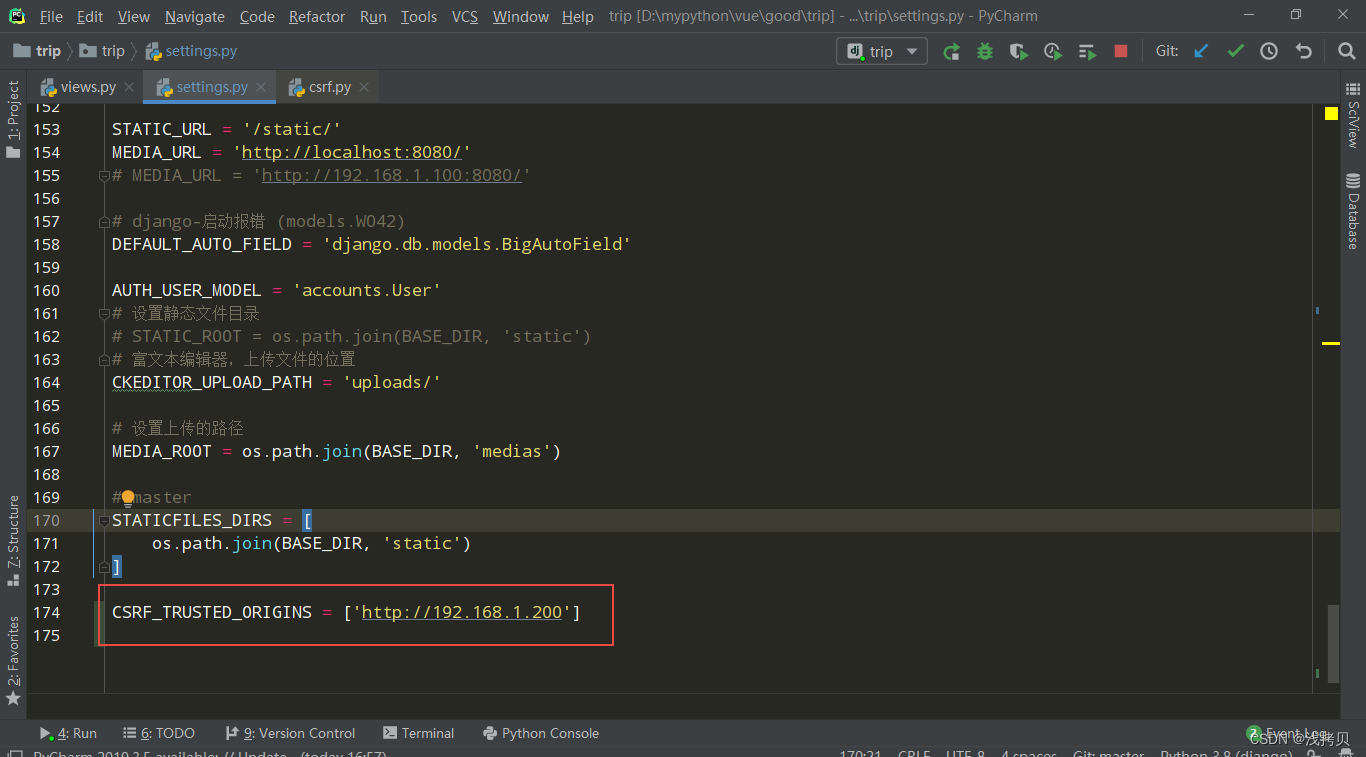This screenshot has height=757, width=1366.
Task: Click the Profile run clock icon
Action: [1053, 51]
